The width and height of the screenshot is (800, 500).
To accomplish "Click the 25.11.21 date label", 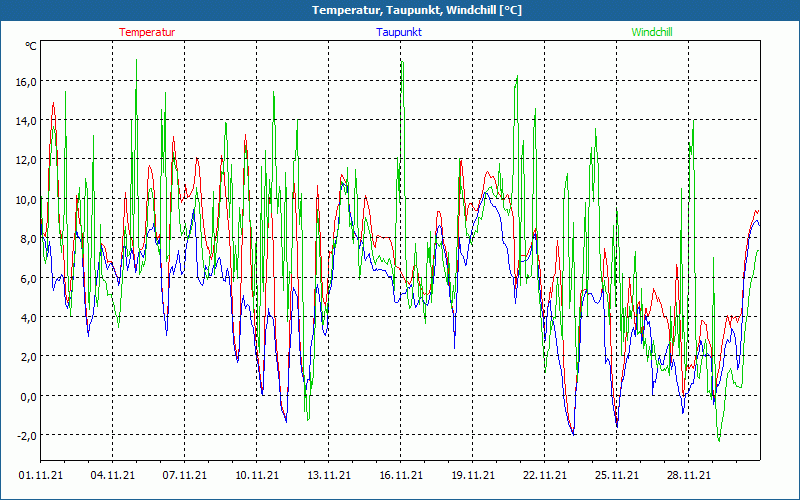I will coord(616,475).
